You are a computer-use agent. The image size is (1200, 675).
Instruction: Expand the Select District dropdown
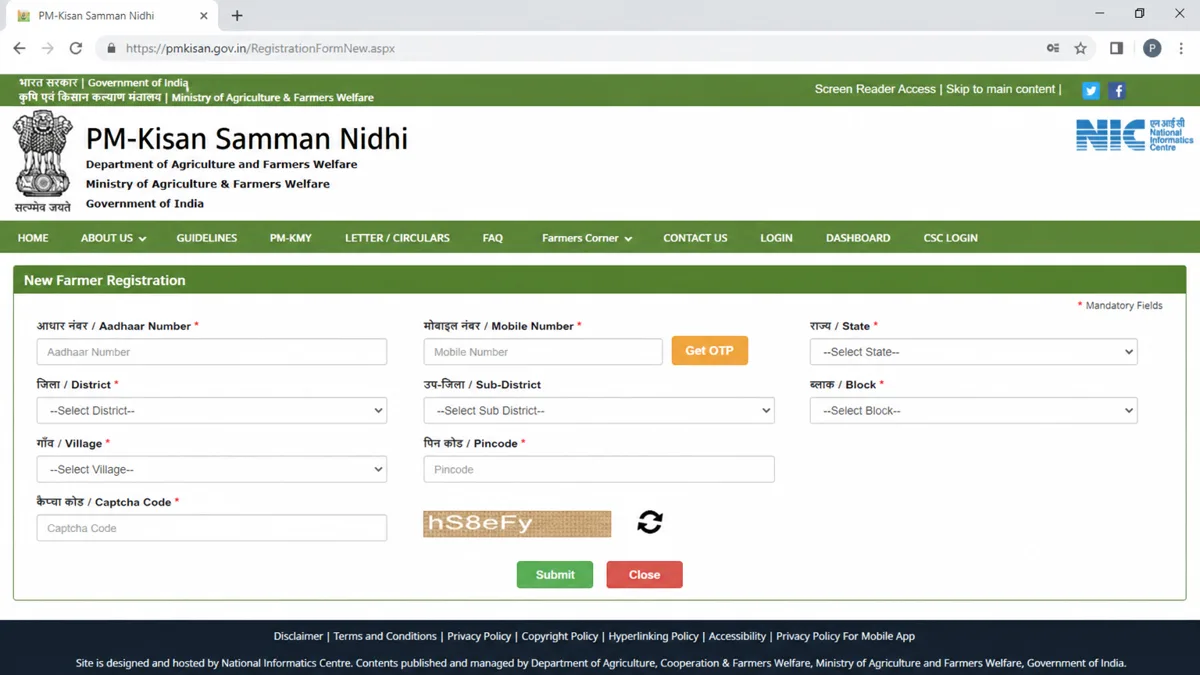point(212,411)
